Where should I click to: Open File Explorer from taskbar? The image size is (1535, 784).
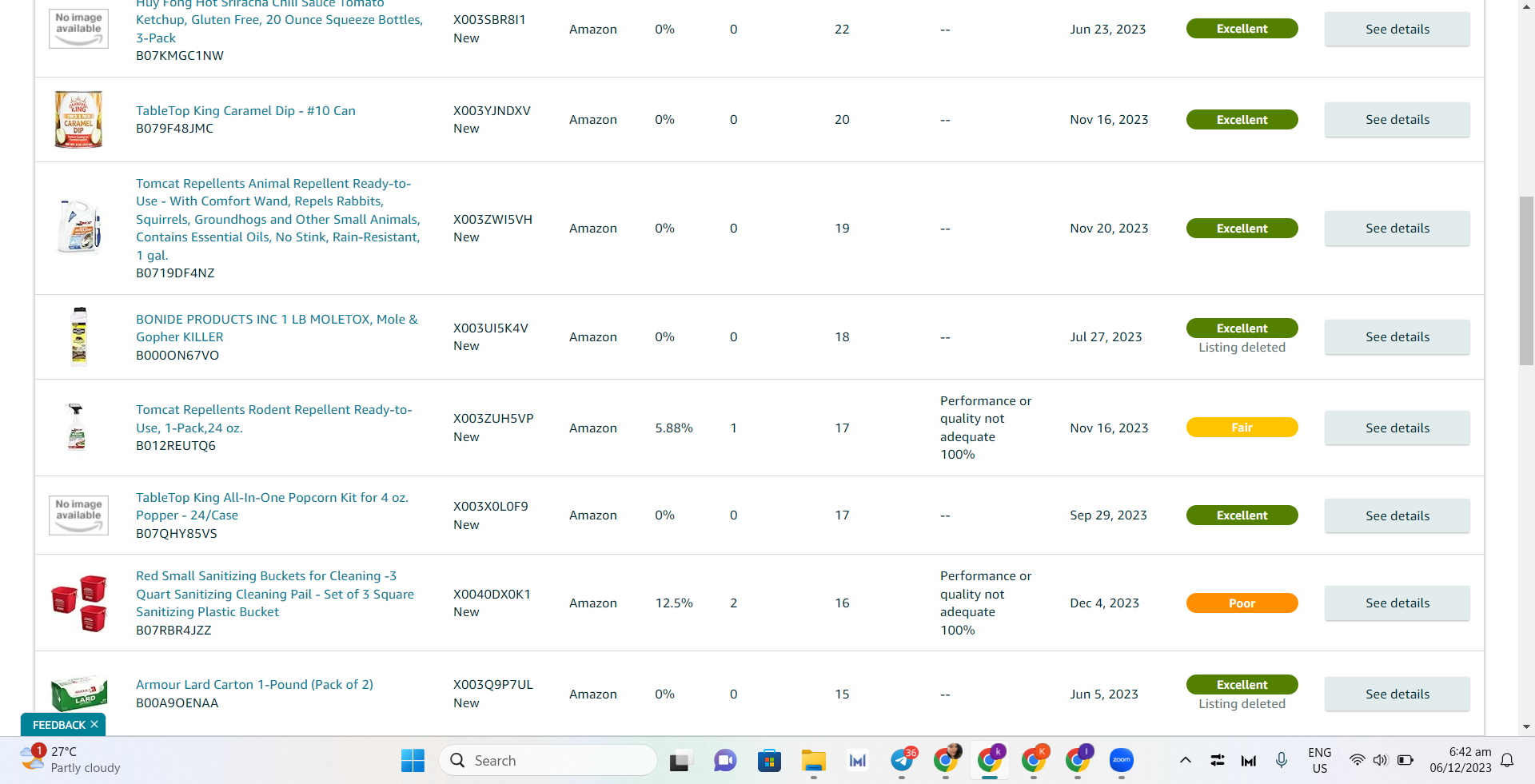click(x=813, y=761)
